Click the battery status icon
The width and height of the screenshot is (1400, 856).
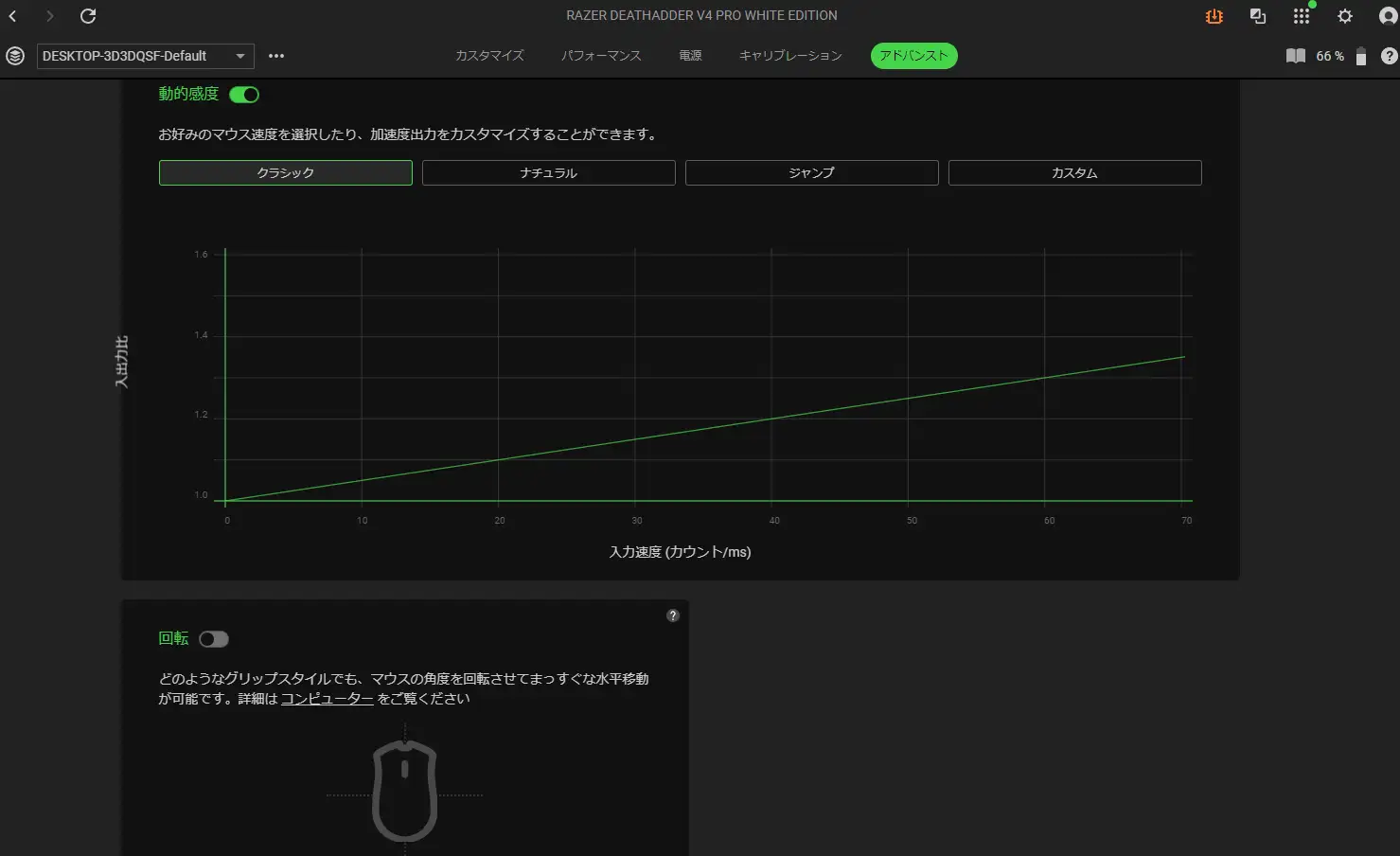(1361, 56)
